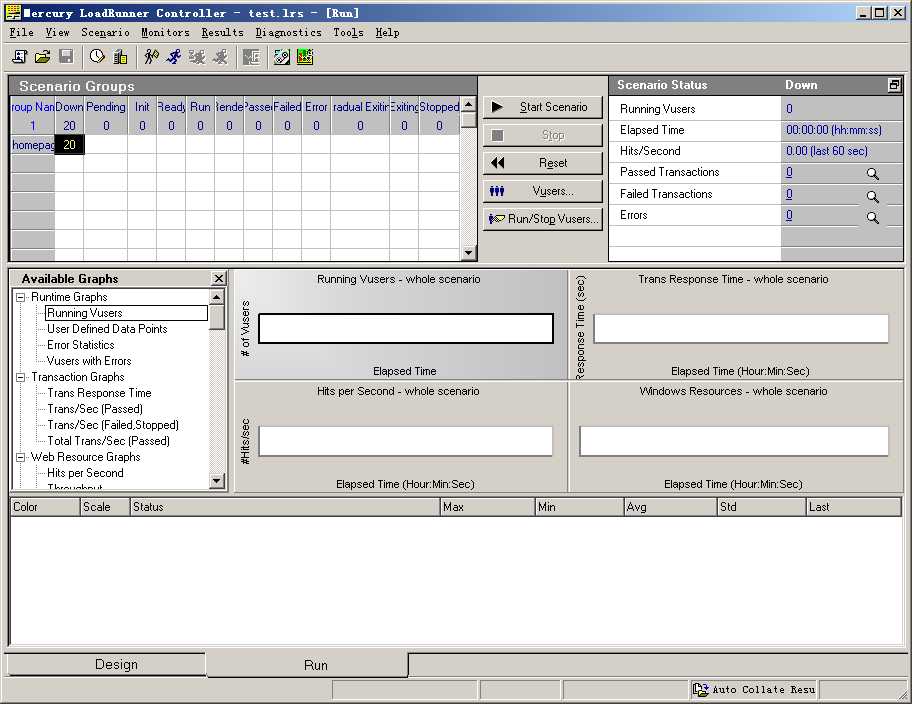Click the Initialize Vusers flag runner icon

click(151, 56)
